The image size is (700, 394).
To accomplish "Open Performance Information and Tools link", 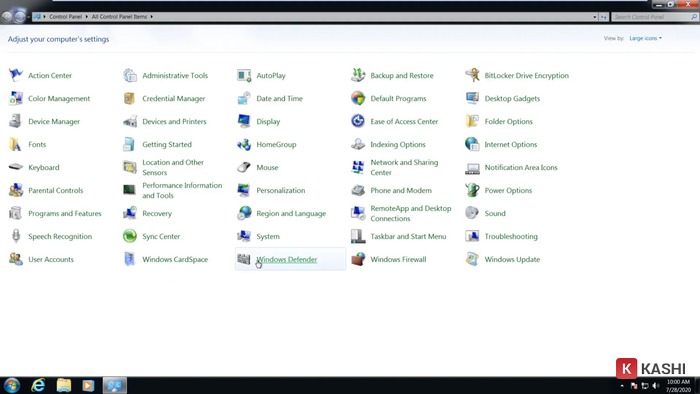I will 182,190.
